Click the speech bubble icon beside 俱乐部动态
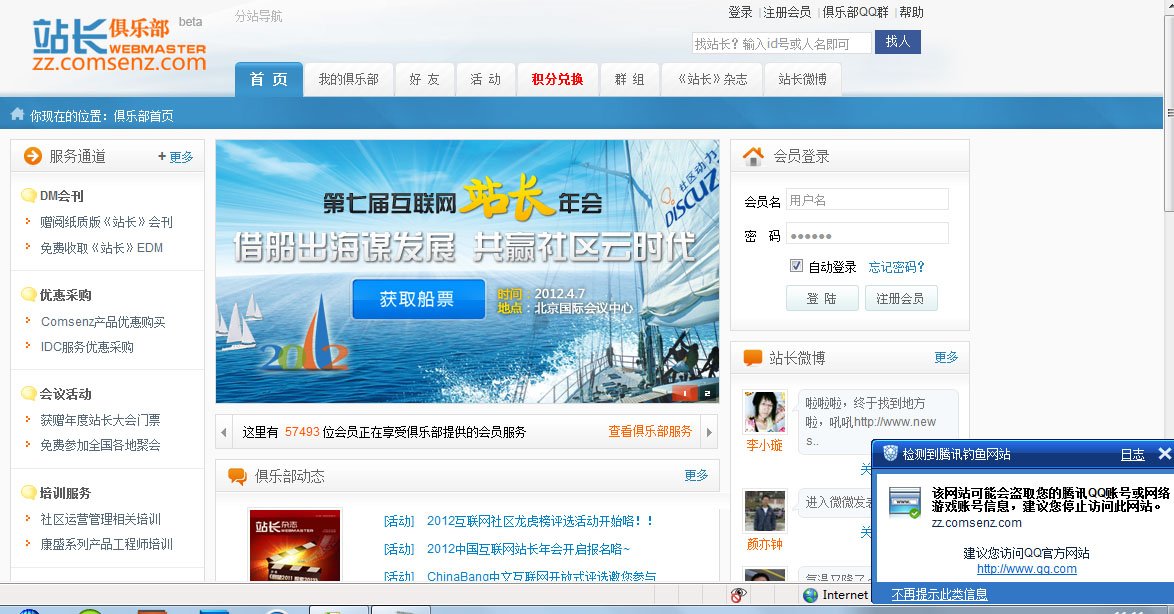This screenshot has height=614, width=1174. (x=237, y=476)
